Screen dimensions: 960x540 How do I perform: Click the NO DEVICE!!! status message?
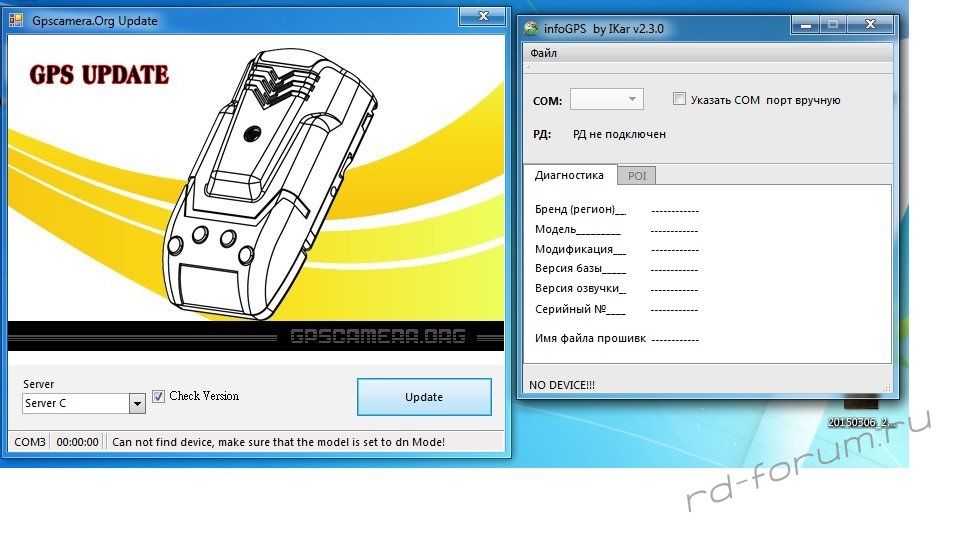562,385
